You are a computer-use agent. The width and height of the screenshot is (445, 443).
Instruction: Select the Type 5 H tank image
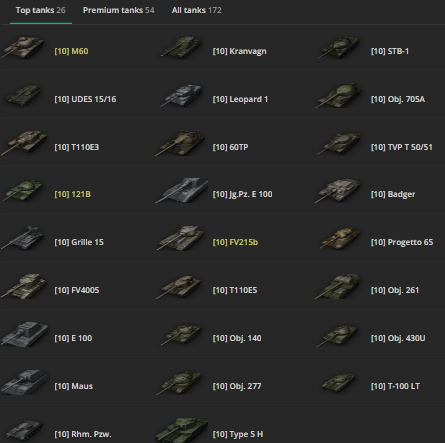(x=182, y=430)
